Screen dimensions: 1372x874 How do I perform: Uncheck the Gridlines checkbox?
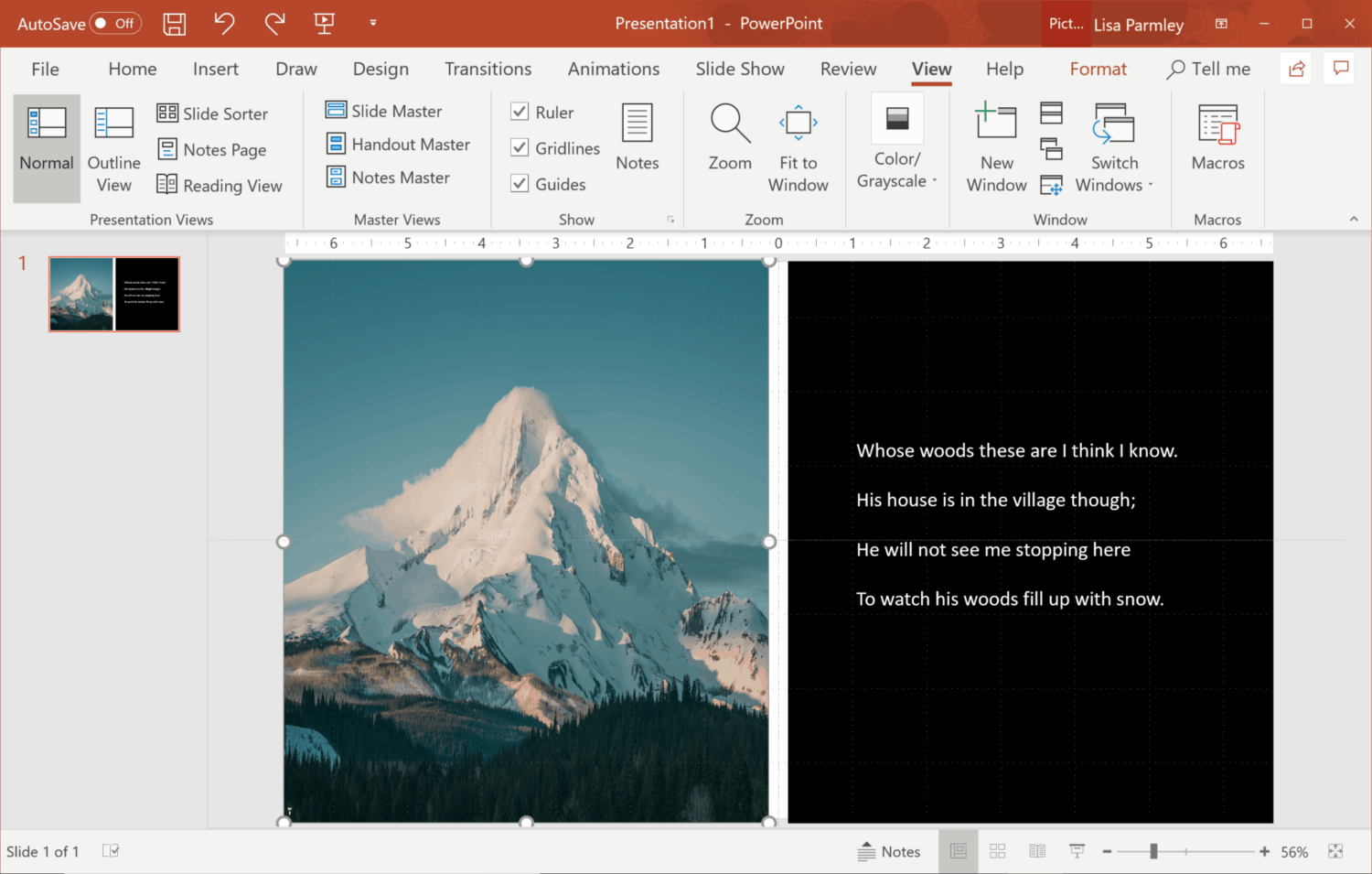point(520,147)
